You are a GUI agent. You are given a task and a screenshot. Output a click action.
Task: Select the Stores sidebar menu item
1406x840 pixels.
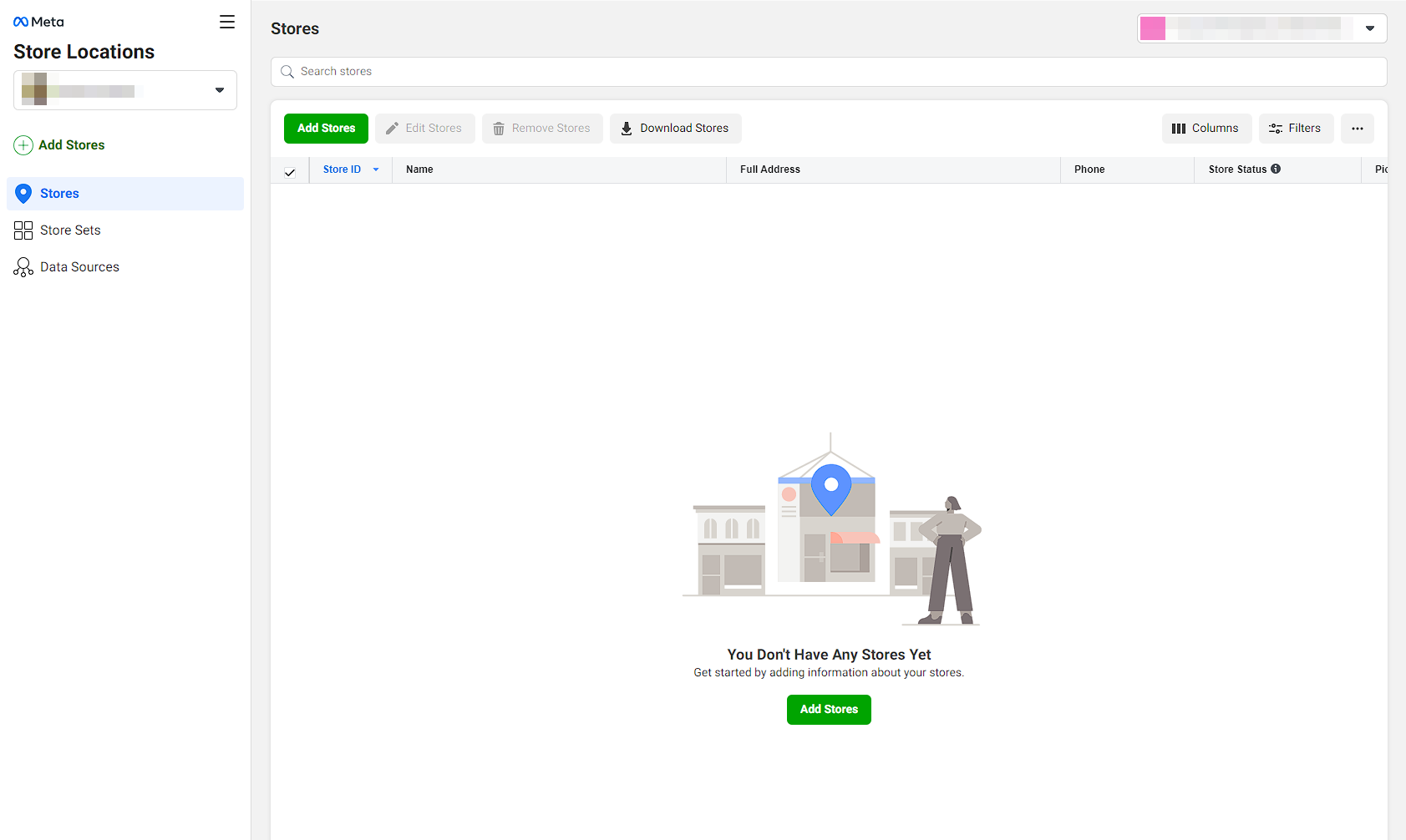[x=58, y=193]
